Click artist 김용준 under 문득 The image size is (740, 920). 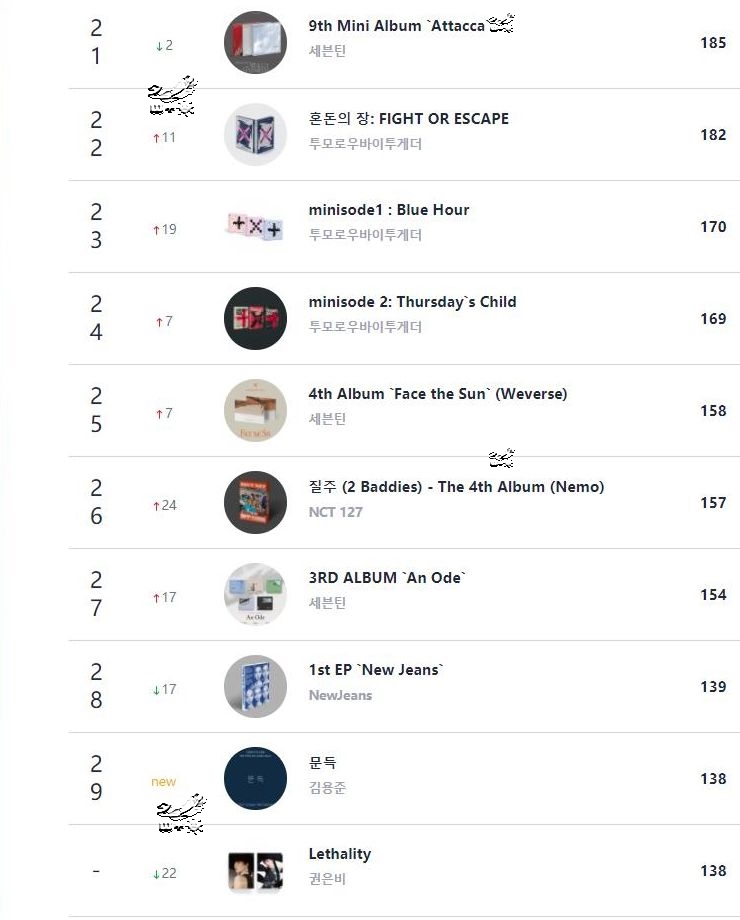click(328, 788)
